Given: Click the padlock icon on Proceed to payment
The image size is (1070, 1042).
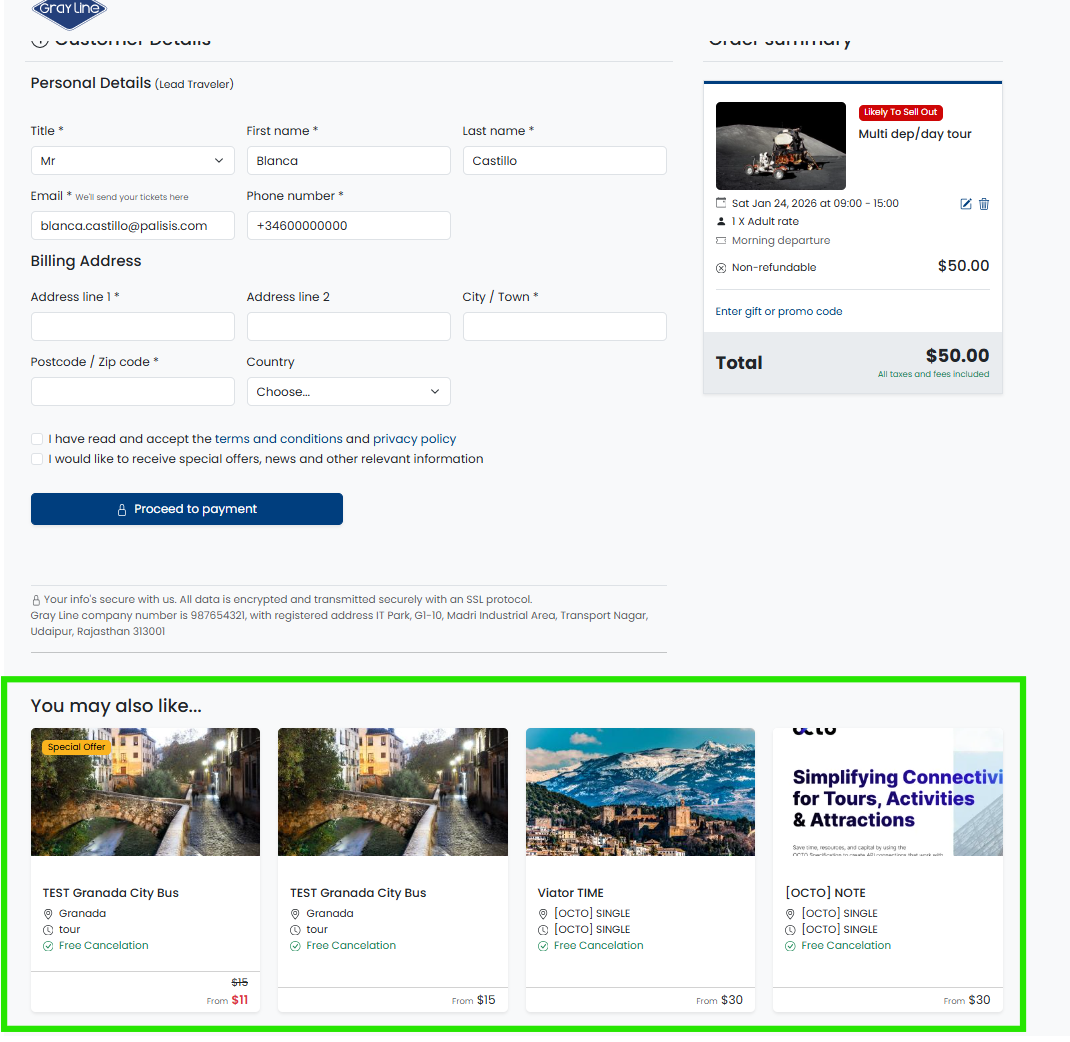Looking at the screenshot, I should tap(121, 510).
